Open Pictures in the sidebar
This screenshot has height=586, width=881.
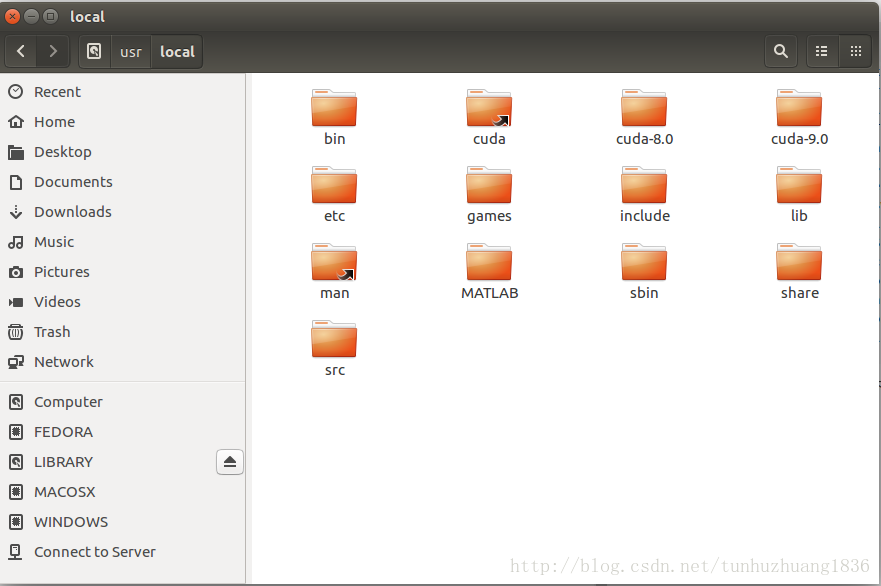122,272
